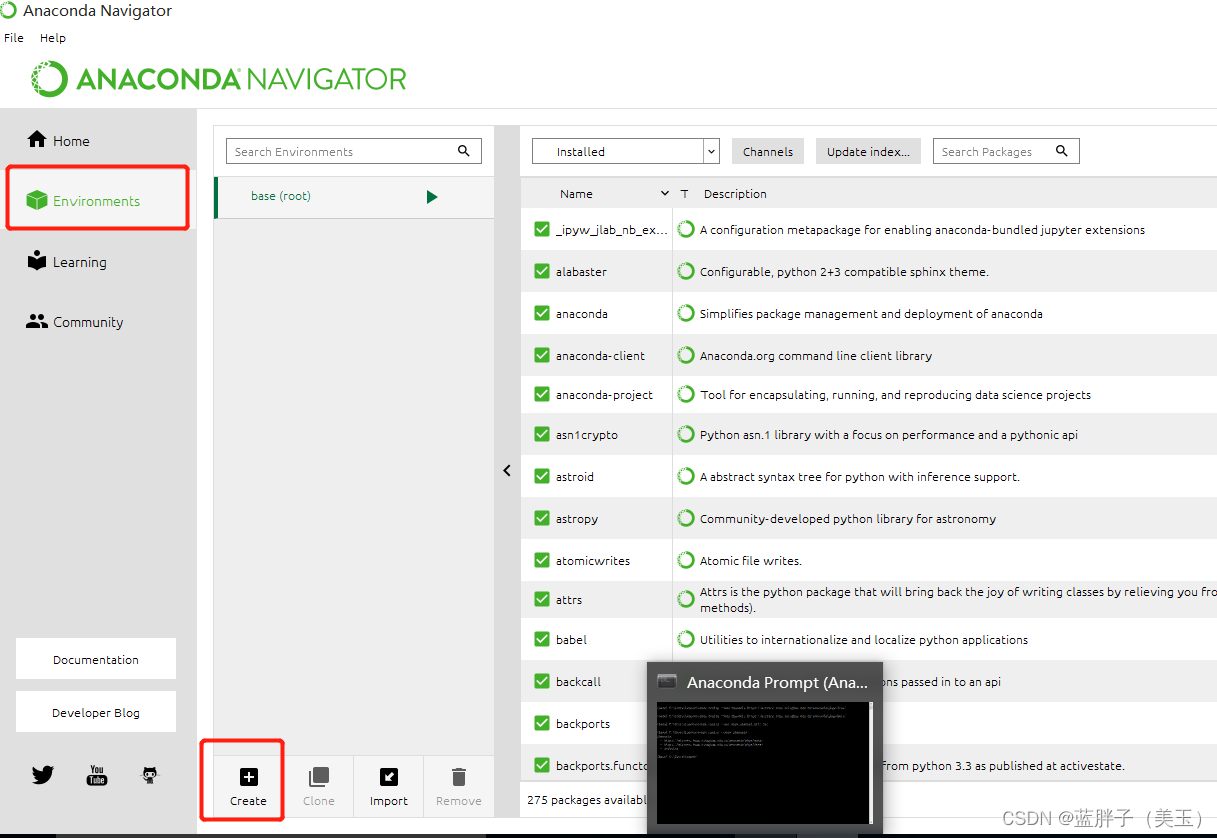This screenshot has height=838, width=1217.
Task: Open the Documentation page
Action: (95, 658)
